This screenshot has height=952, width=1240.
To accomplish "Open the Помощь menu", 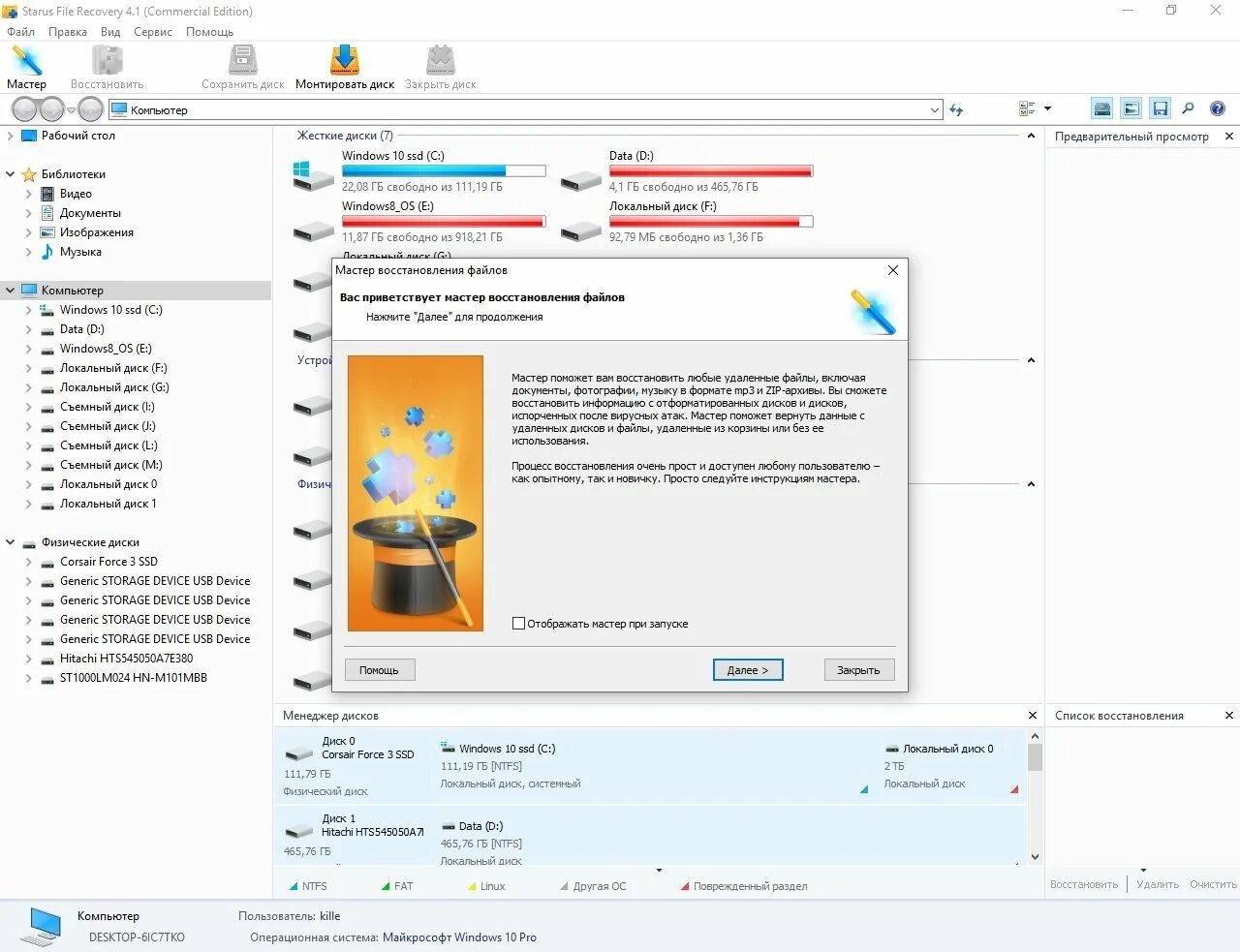I will pos(209,32).
